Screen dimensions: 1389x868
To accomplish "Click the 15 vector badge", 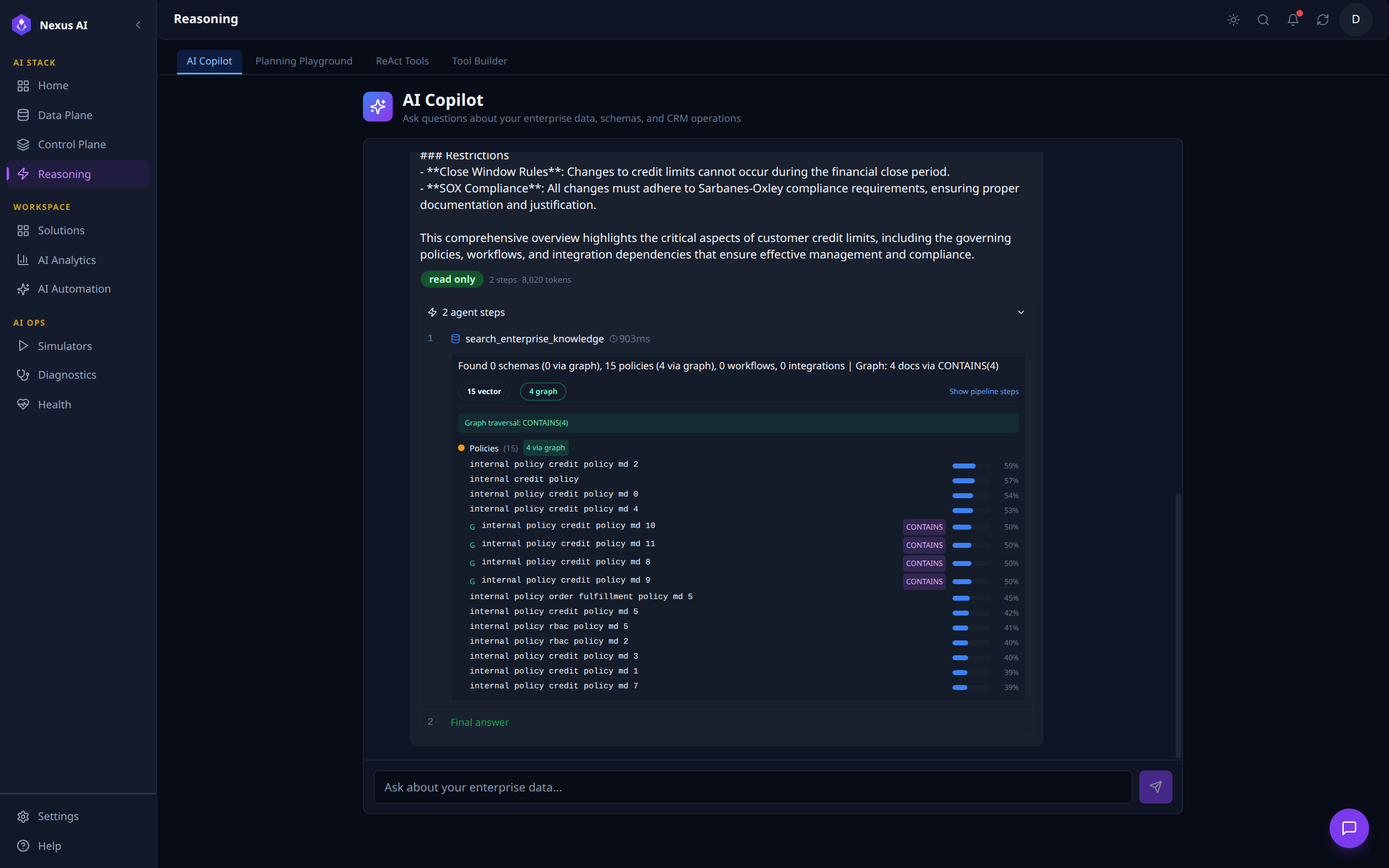I will pos(484,391).
